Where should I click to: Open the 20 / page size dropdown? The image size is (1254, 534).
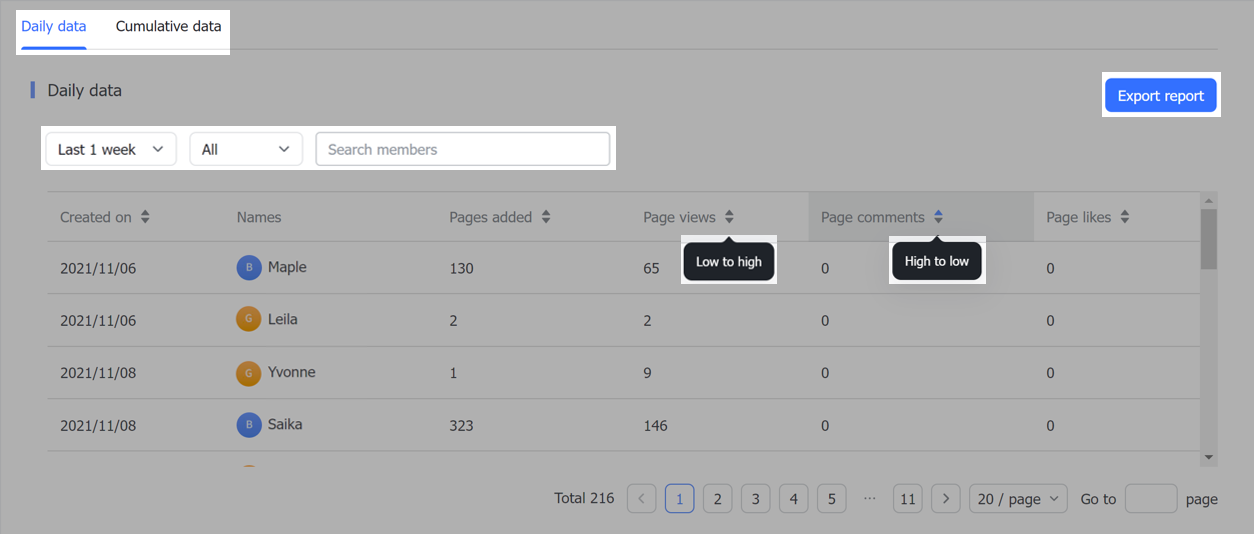[1018, 499]
